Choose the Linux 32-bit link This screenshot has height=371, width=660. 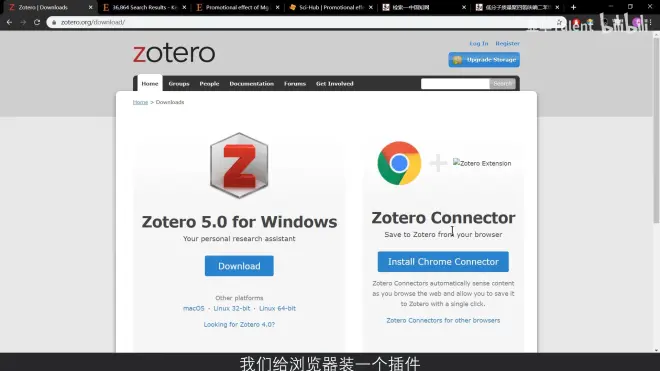point(232,308)
